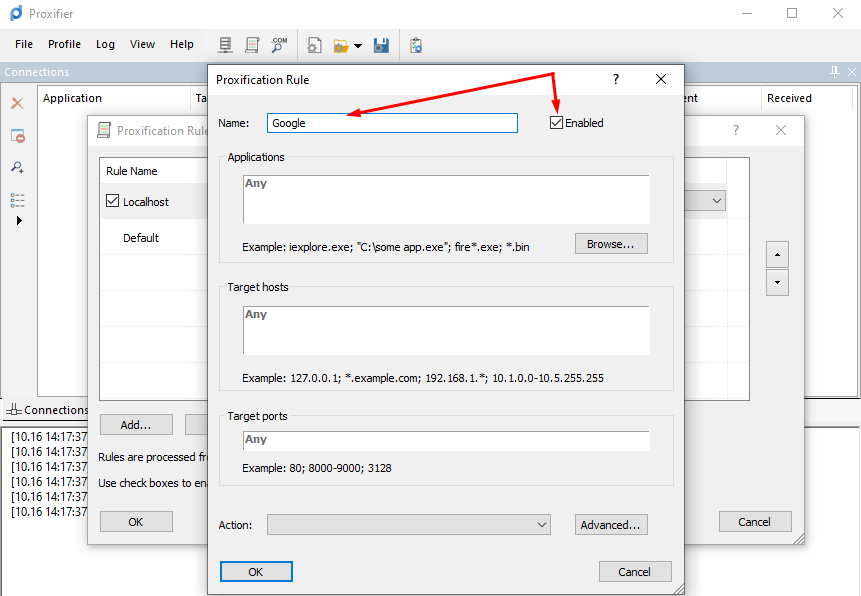Image resolution: width=861 pixels, height=596 pixels.
Task: Toggle the Enabled checkbox for the rule
Action: click(x=556, y=123)
